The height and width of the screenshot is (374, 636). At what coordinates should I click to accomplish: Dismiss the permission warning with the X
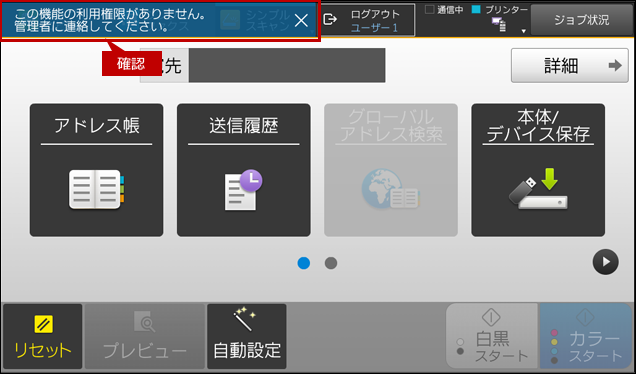point(301,20)
